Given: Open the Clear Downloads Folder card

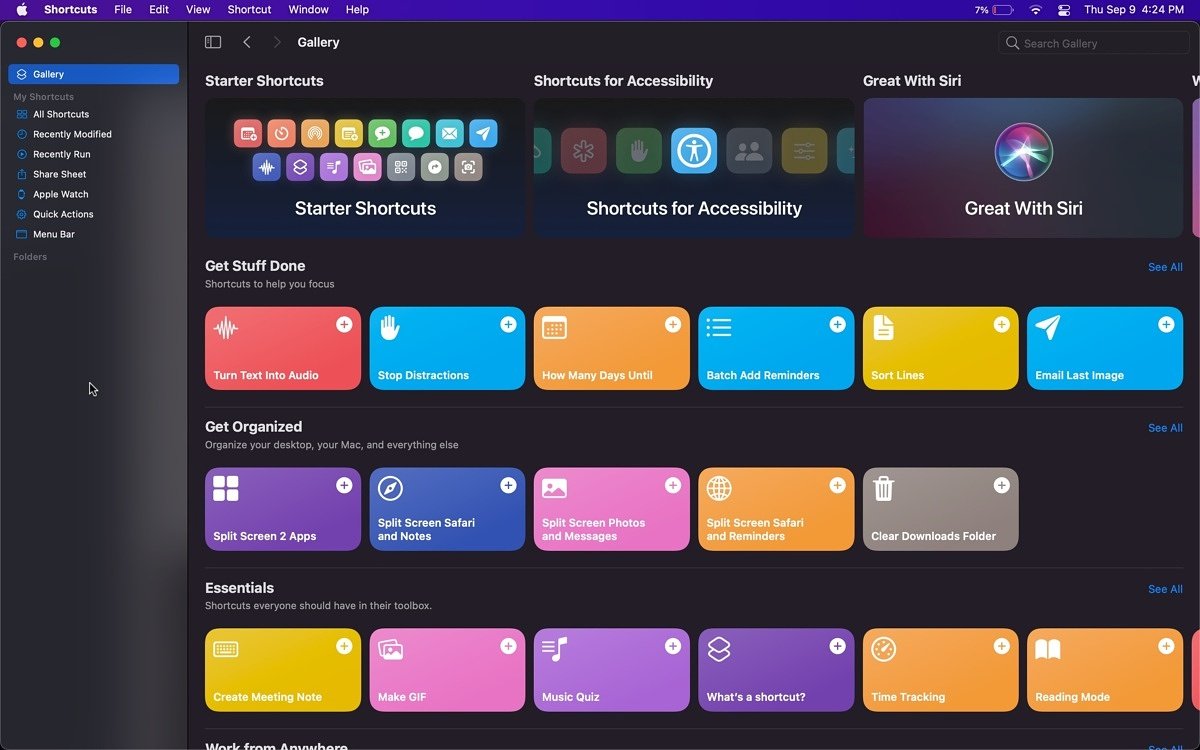Looking at the screenshot, I should coord(941,509).
